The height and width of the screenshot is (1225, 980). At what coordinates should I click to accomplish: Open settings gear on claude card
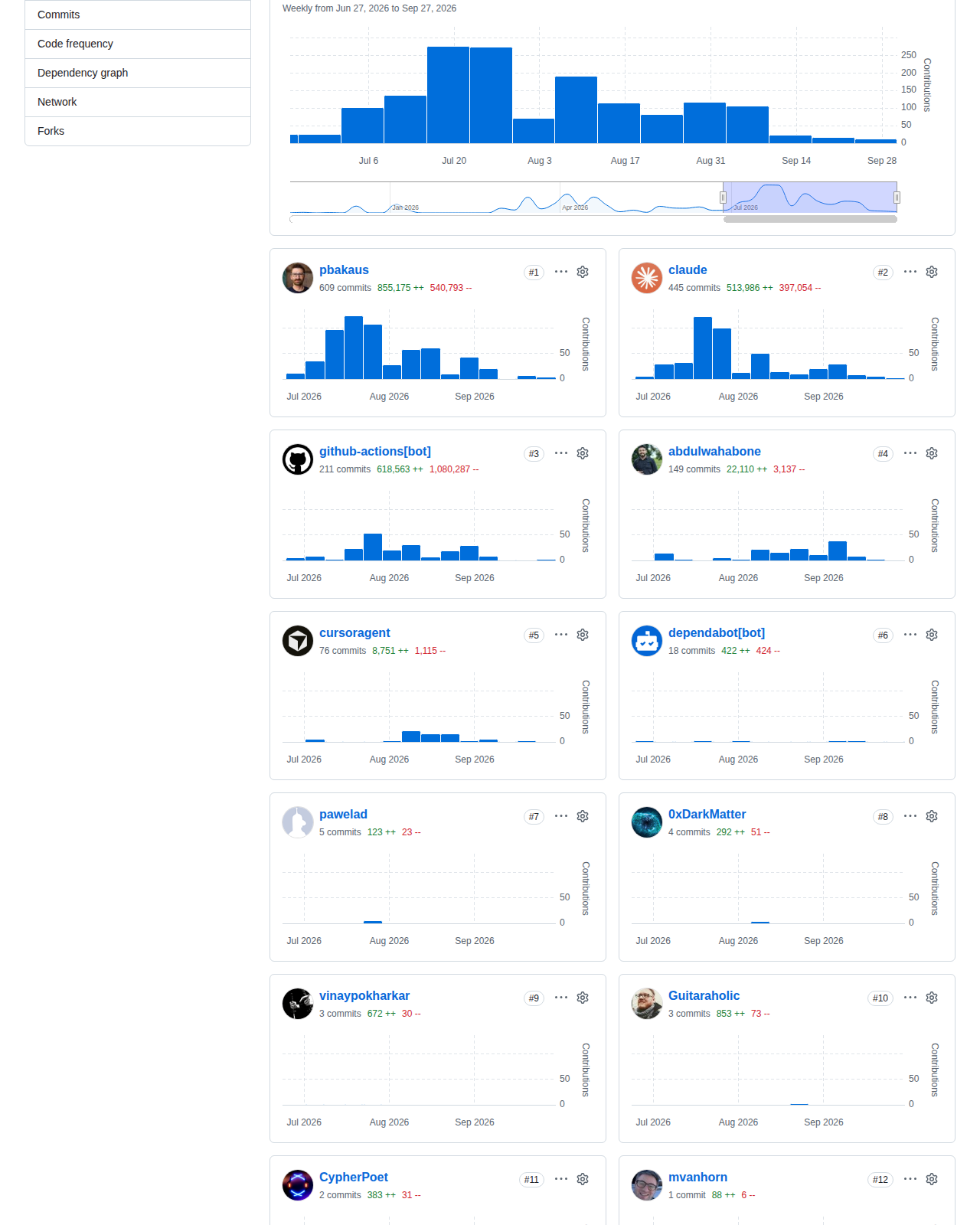click(x=932, y=272)
